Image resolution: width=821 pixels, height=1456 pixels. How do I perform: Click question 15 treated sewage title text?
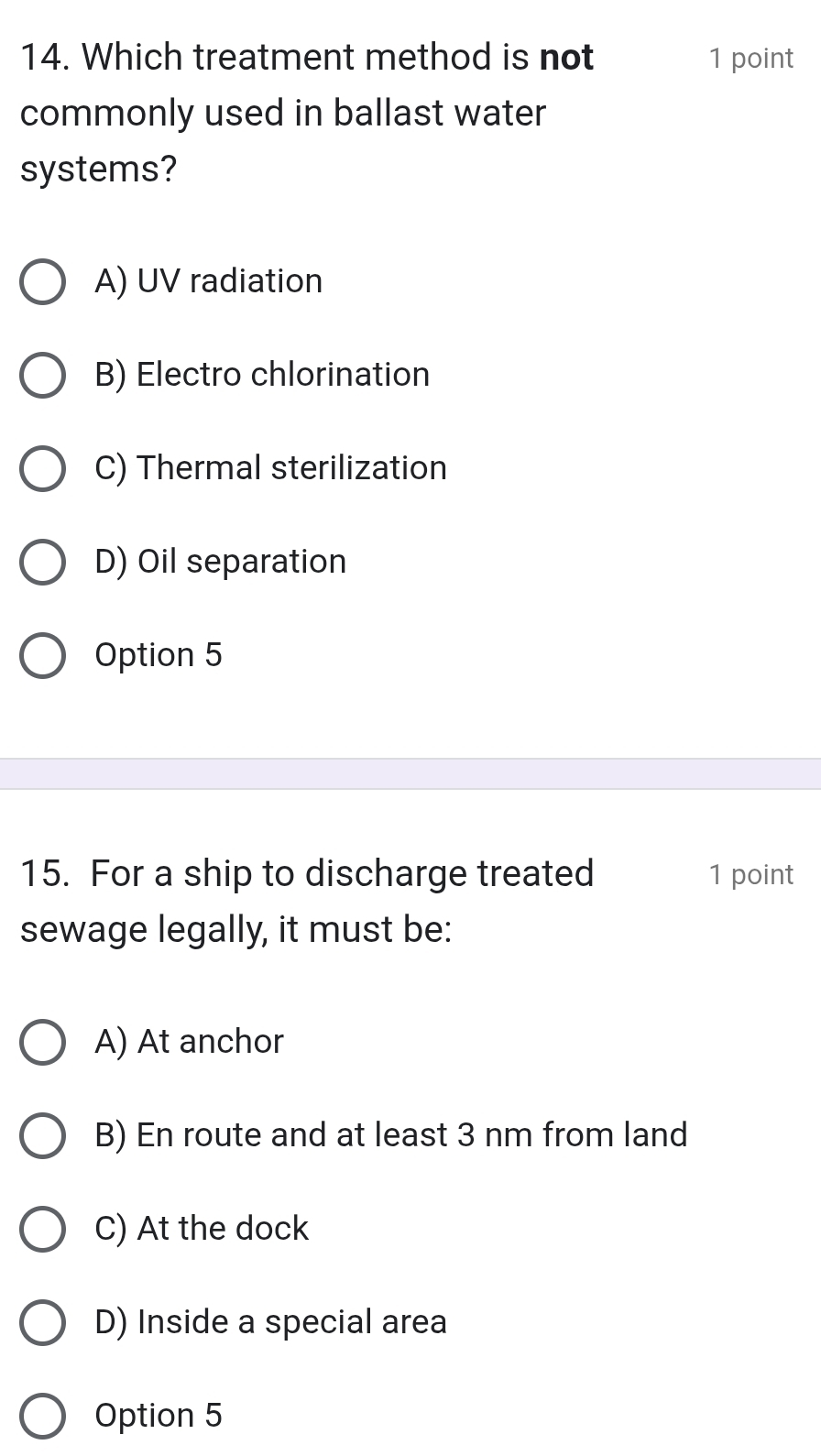coord(306,902)
